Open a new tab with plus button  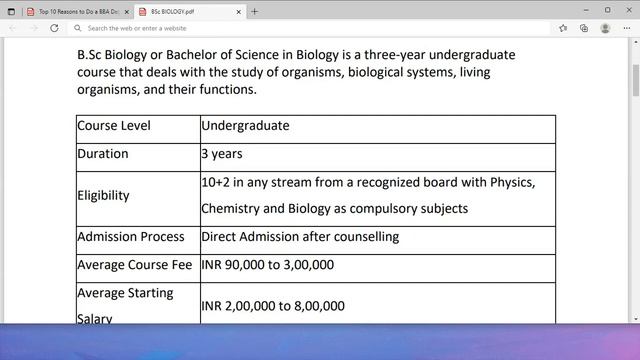click(255, 12)
